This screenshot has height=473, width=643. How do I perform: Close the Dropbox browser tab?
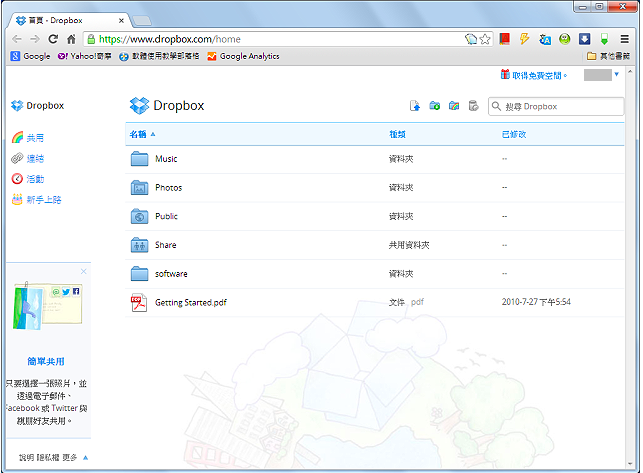click(121, 21)
